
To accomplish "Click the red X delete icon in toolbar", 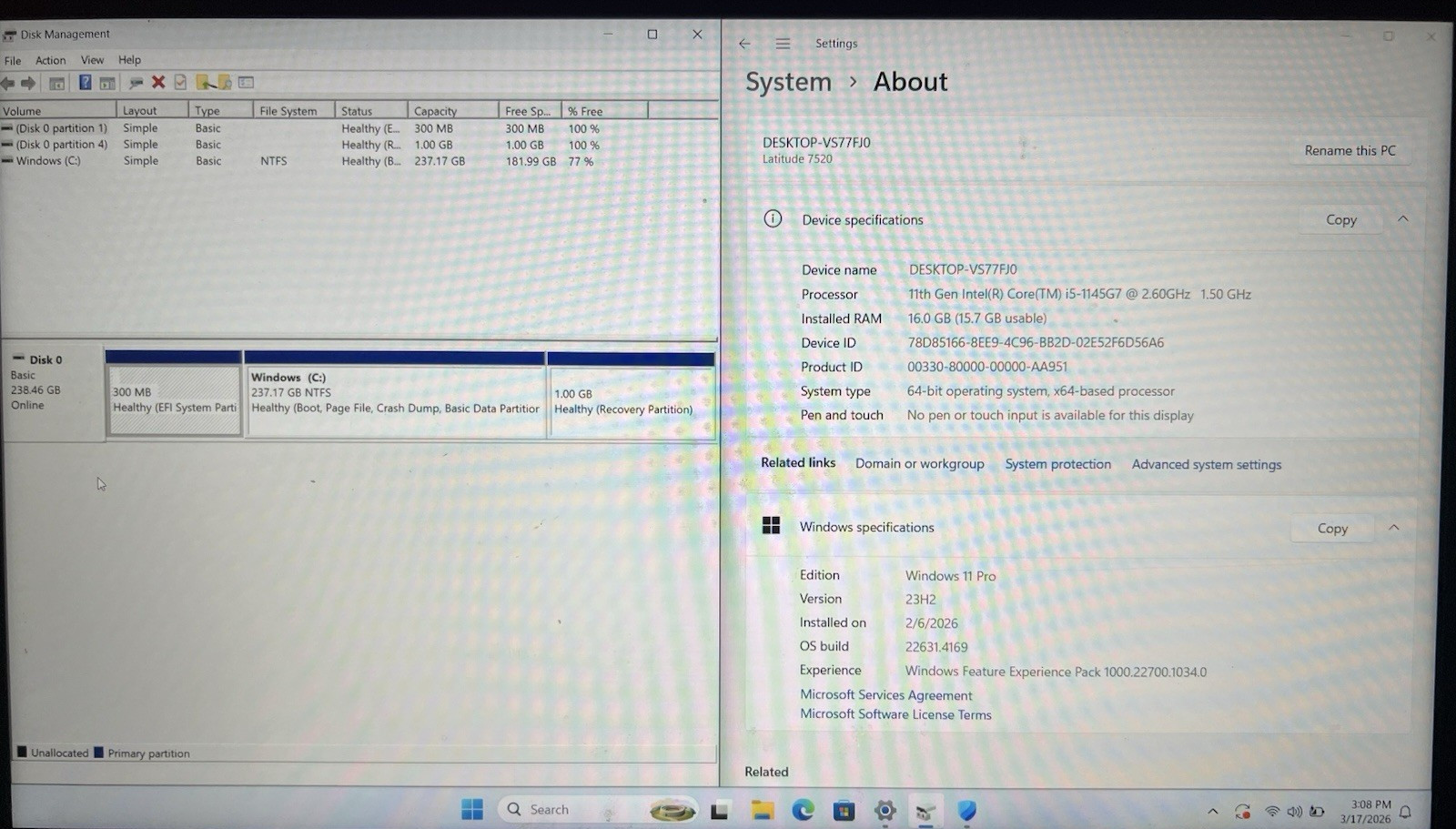I will 158,82.
